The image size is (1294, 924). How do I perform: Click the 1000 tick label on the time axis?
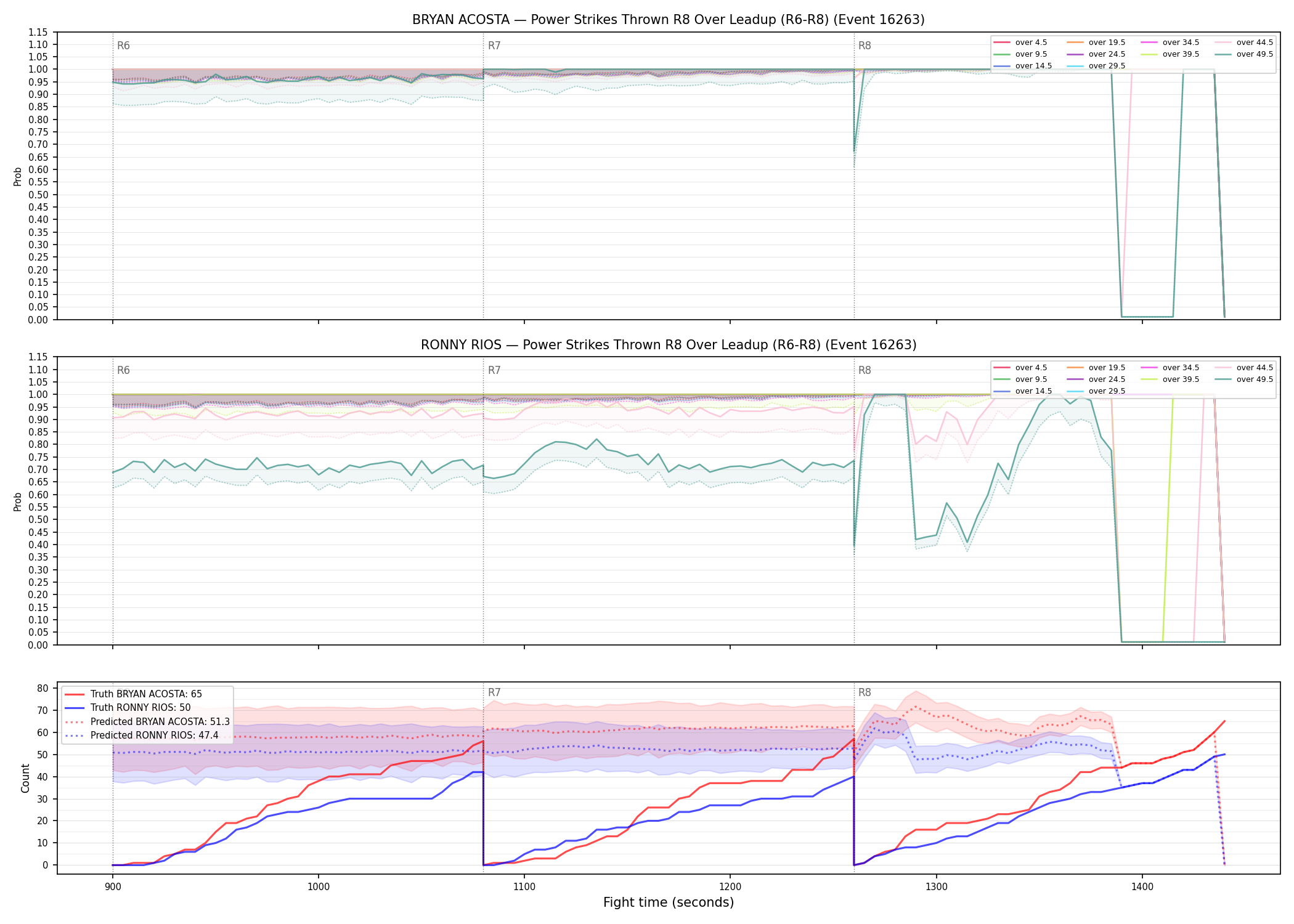click(x=318, y=886)
